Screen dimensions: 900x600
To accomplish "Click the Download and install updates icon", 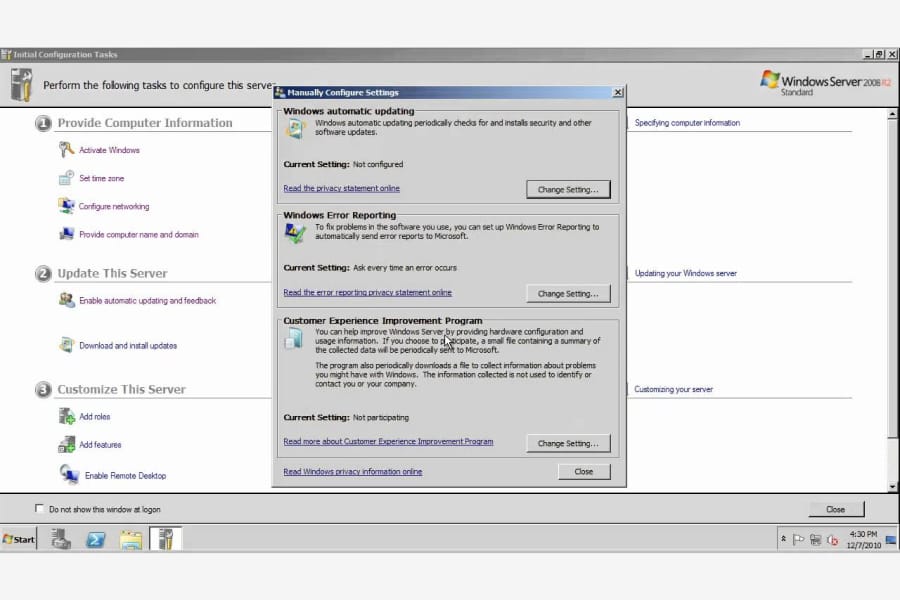I will click(67, 344).
